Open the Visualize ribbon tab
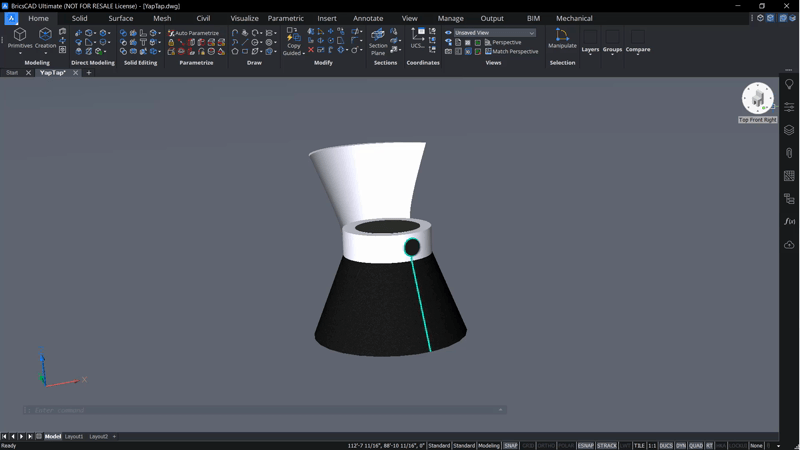This screenshot has width=800, height=450. 244,18
